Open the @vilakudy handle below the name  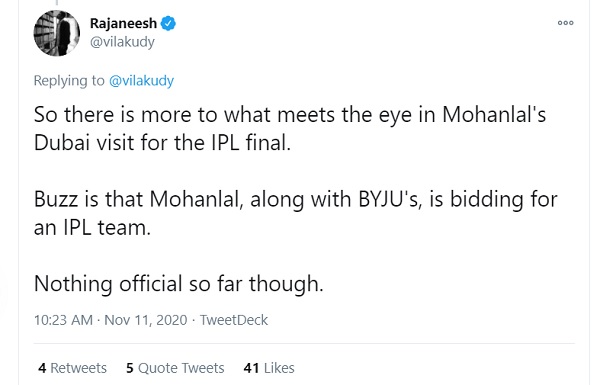coord(122,42)
